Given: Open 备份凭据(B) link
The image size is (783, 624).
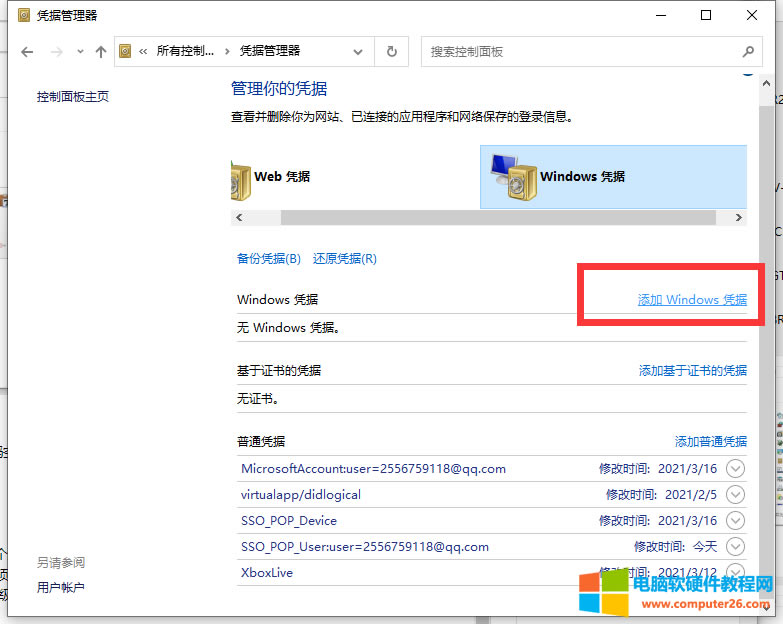Looking at the screenshot, I should 269,259.
